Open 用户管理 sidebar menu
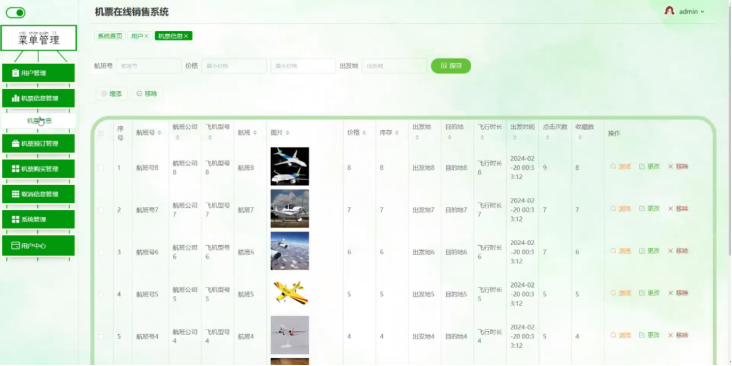Image resolution: width=732 pixels, height=366 pixels. (x=38, y=73)
